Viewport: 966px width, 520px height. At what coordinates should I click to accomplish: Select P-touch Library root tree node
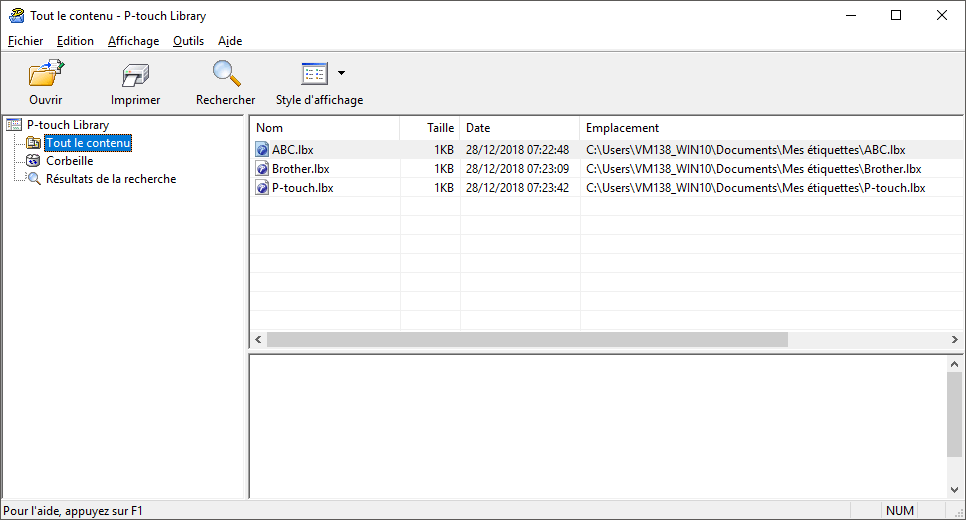pos(68,124)
